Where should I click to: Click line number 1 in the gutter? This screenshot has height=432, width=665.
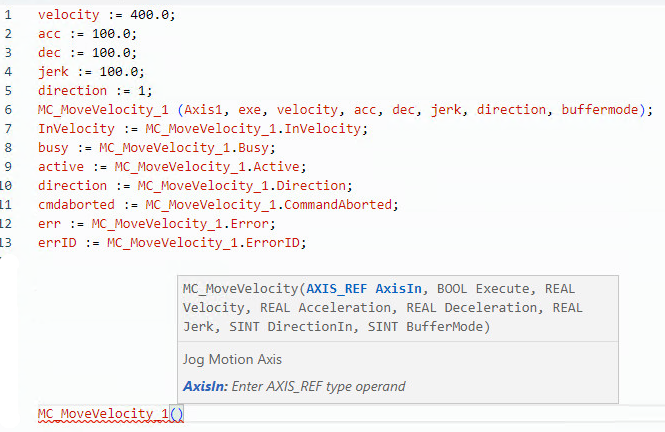pyautogui.click(x=8, y=16)
